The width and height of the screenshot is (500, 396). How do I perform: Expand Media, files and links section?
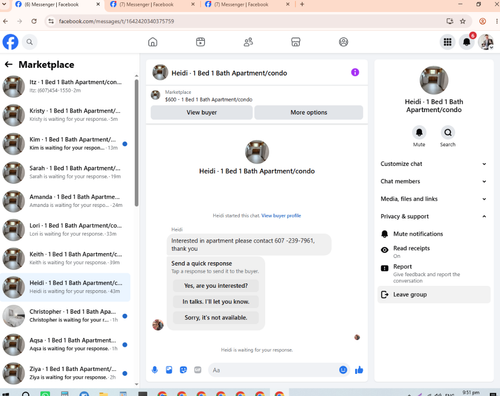(434, 199)
